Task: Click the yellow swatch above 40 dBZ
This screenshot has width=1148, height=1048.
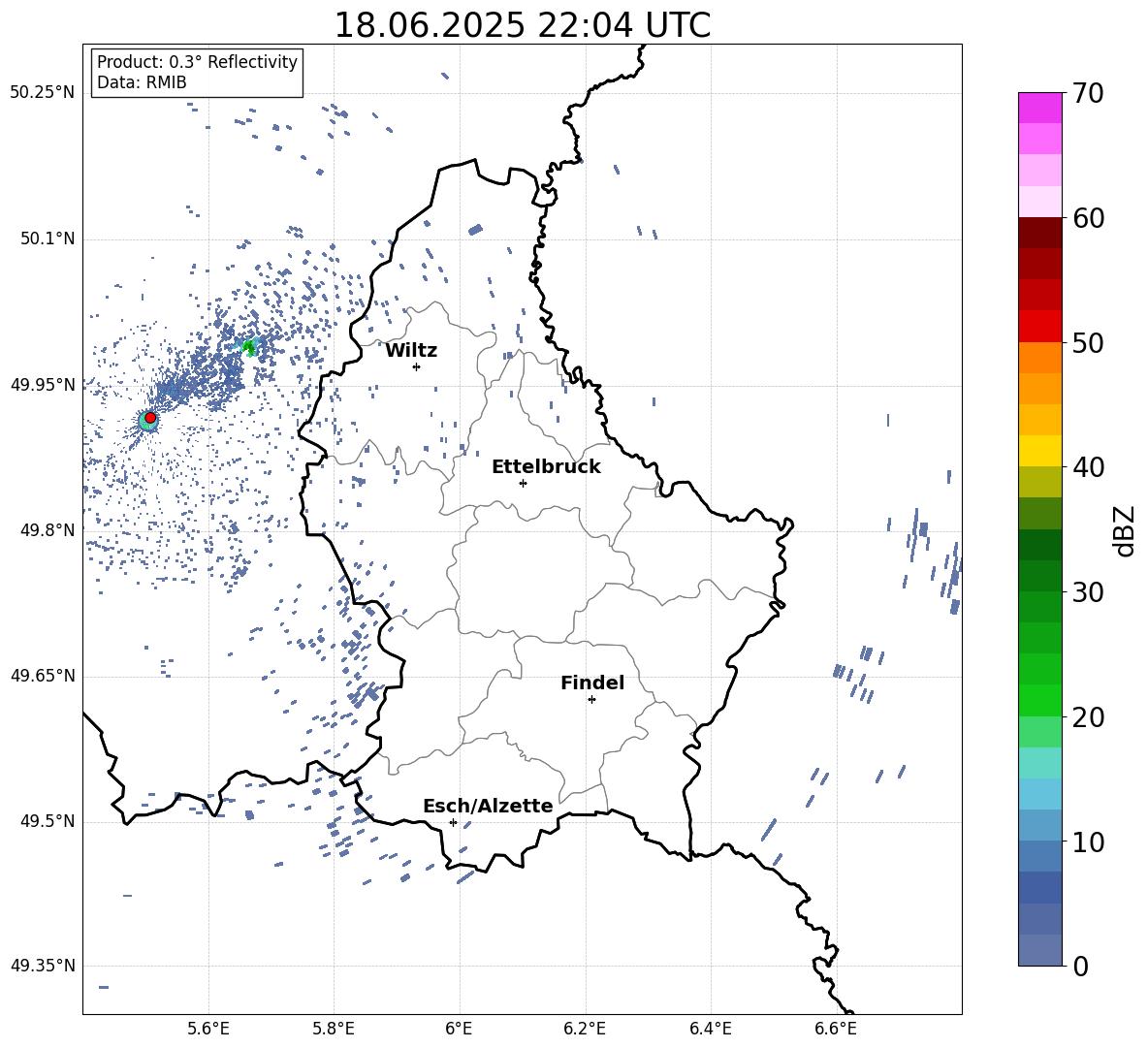Action: 1040,451
